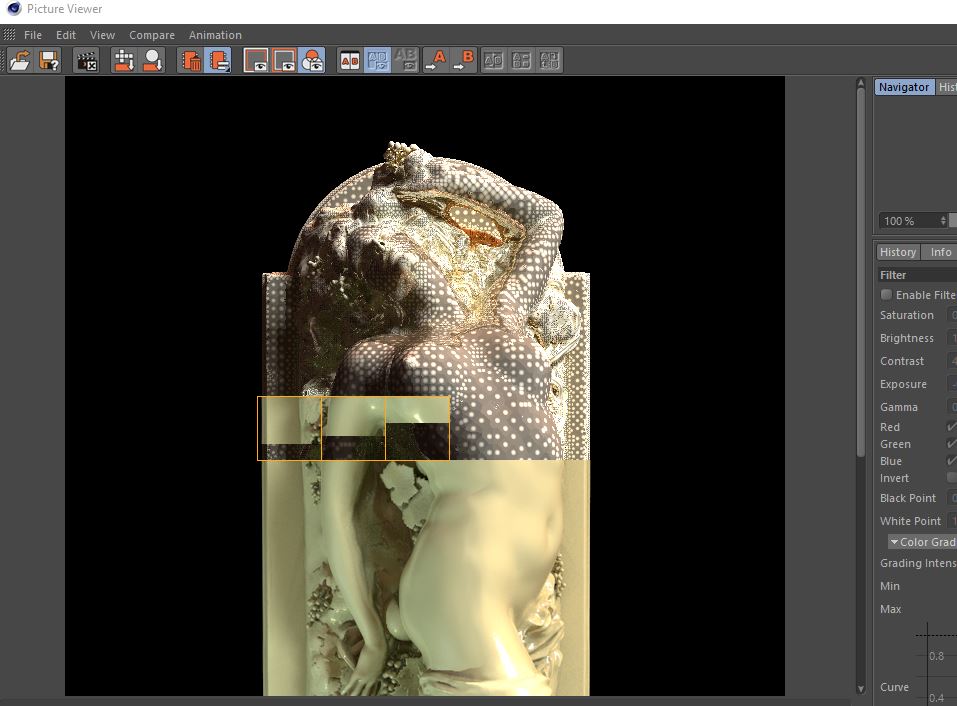Switch to the Hist tab beside Navigator
The height and width of the screenshot is (706, 957).
947,87
